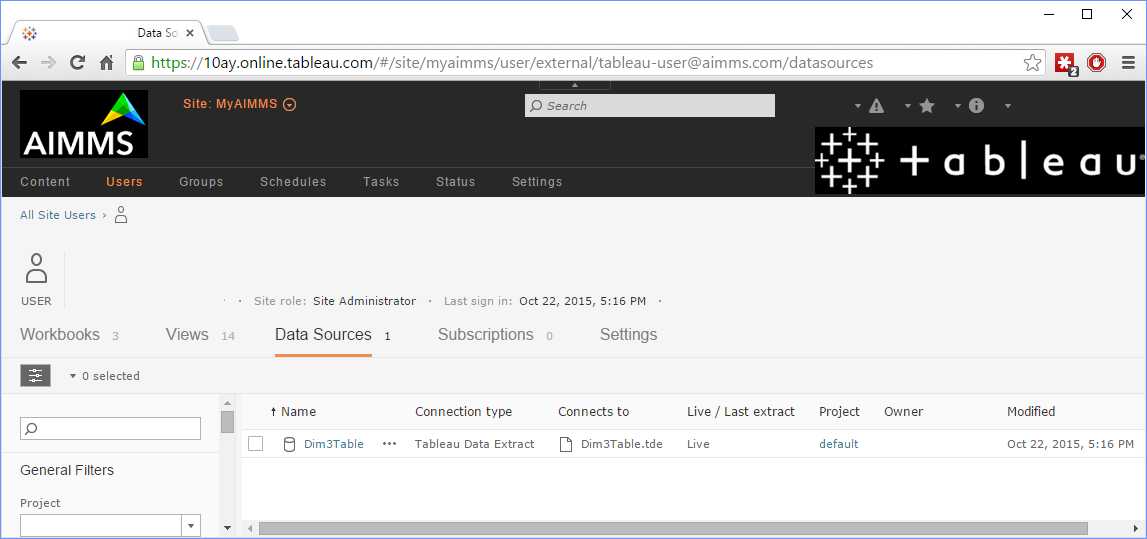
Task: Sort by Connection type column header
Action: [464, 412]
